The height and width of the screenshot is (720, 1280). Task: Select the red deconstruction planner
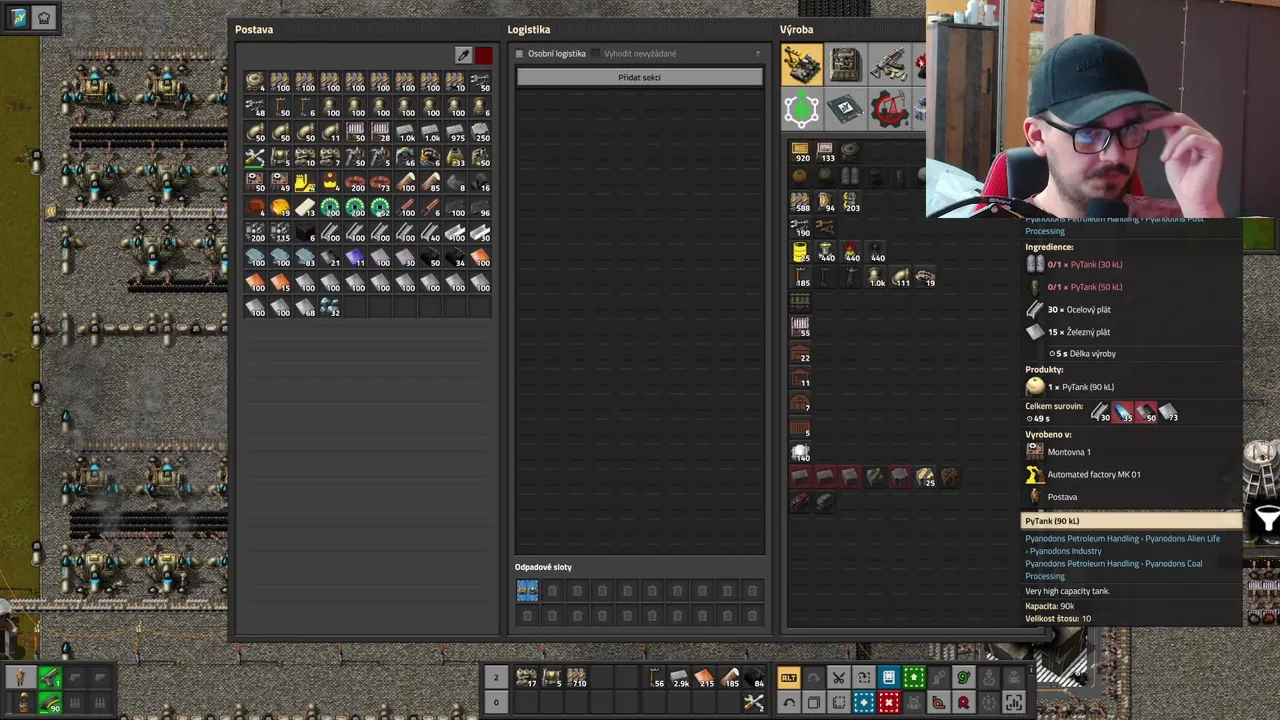(889, 703)
